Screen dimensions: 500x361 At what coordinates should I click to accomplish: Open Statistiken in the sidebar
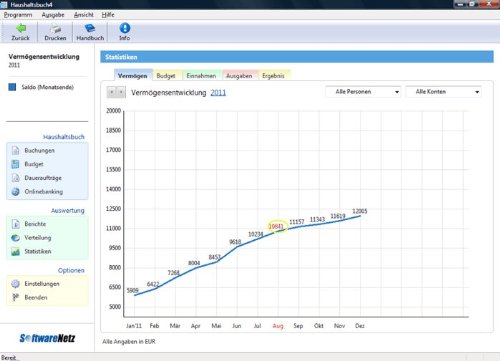pyautogui.click(x=38, y=251)
